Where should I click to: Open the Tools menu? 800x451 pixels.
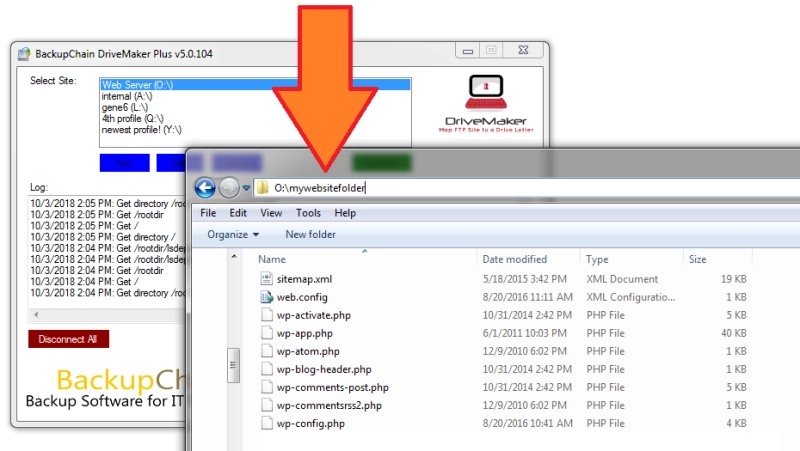308,213
